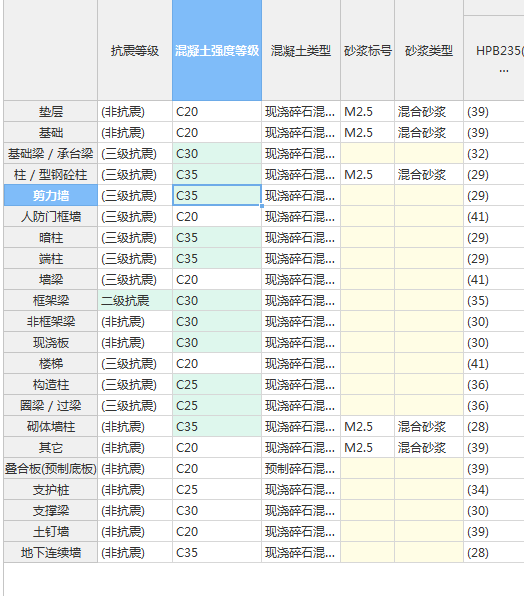Select the 墙梁 row header

51,279
